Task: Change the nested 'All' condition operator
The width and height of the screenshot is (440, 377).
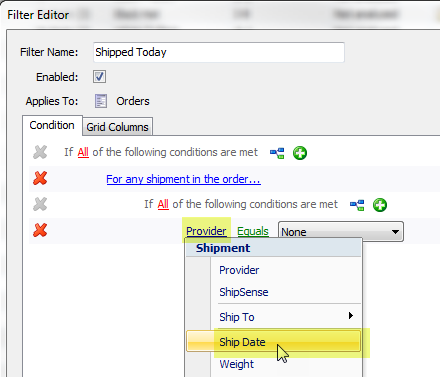Action: point(163,204)
